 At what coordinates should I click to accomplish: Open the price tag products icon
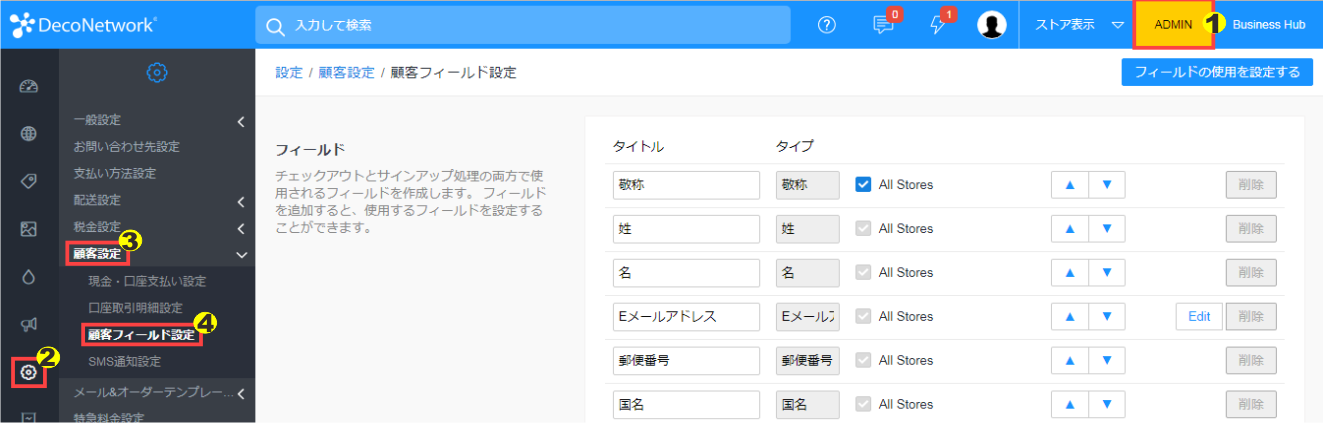(29, 181)
